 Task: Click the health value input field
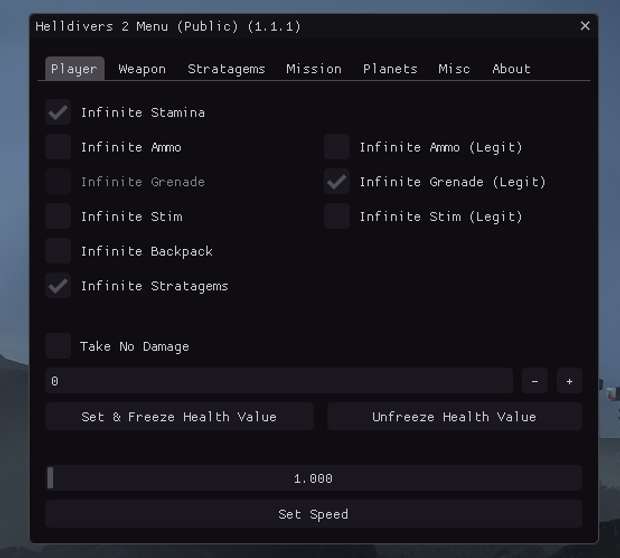pyautogui.click(x=279, y=381)
